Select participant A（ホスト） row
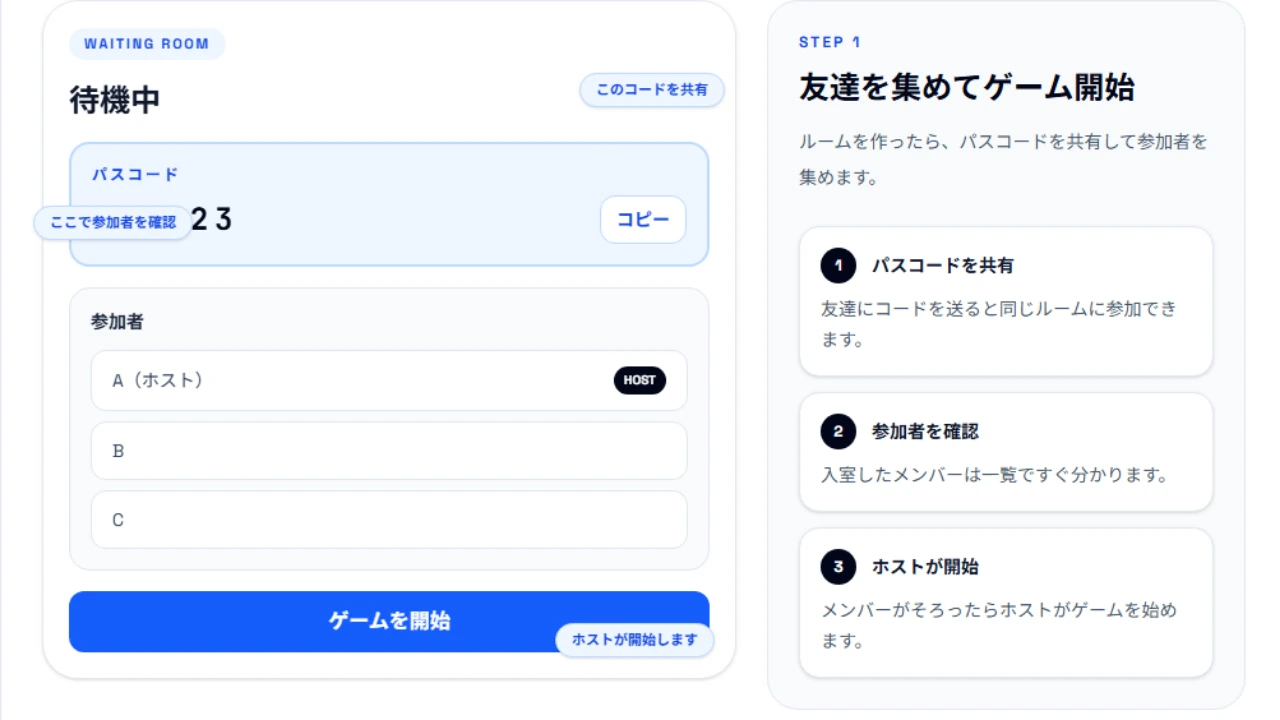The image size is (1280, 720). tap(388, 380)
